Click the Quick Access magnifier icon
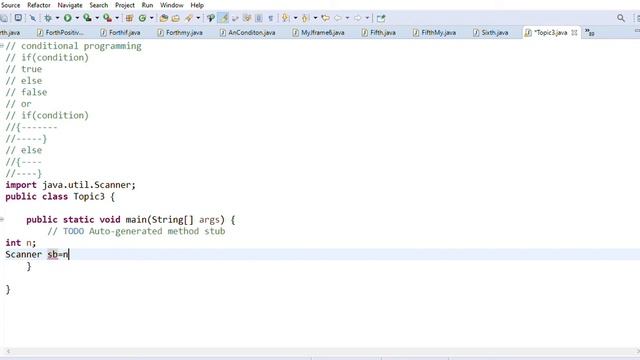640x360 pixels. tap(621, 18)
